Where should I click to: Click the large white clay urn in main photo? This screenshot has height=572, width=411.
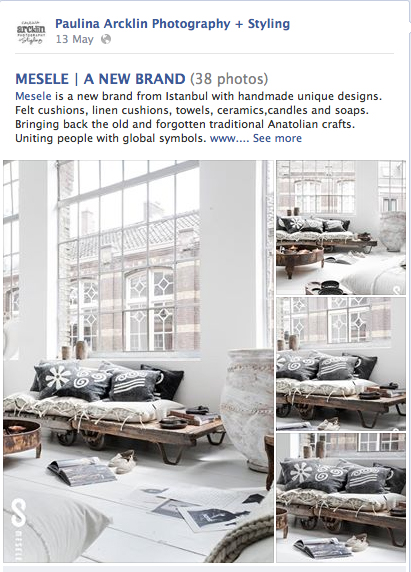247,407
